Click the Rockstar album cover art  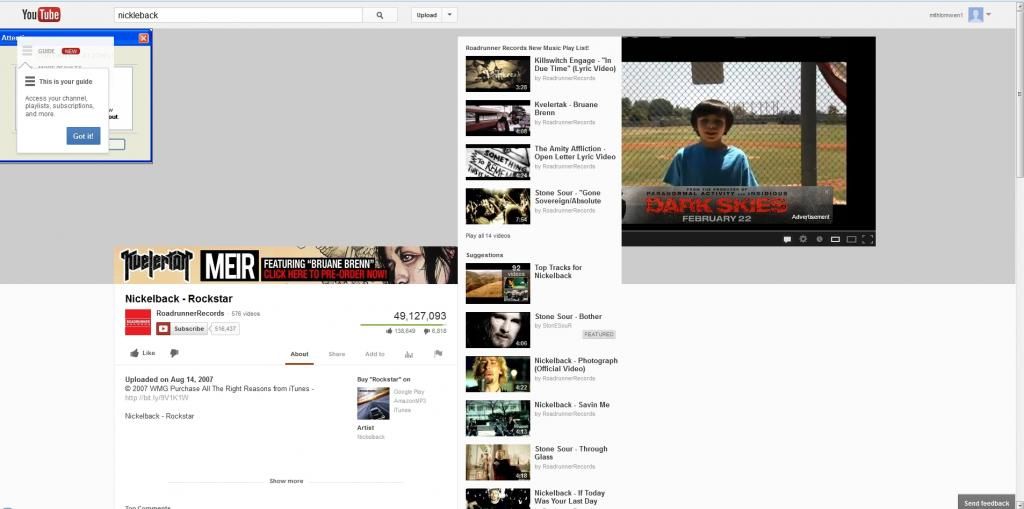click(373, 403)
